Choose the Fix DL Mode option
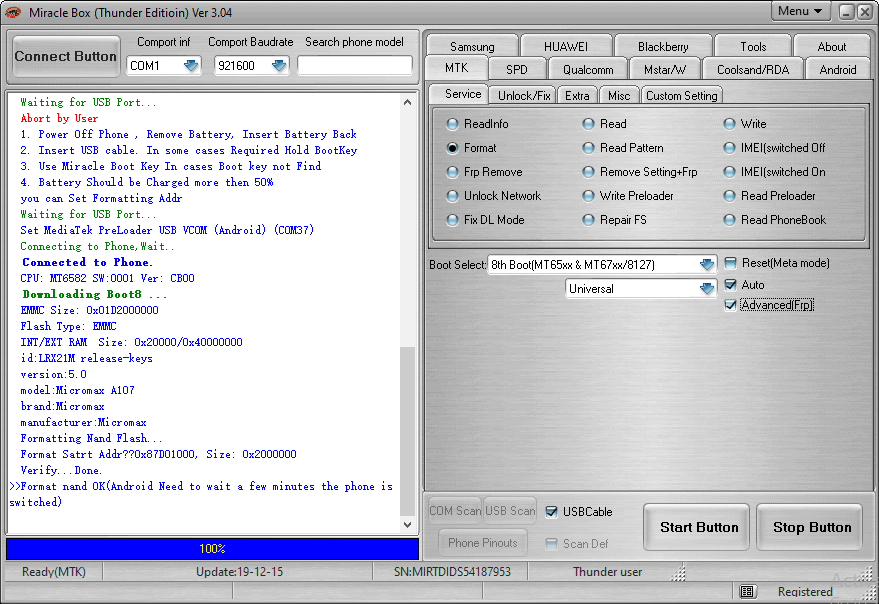Viewport: 879px width, 604px height. point(454,220)
